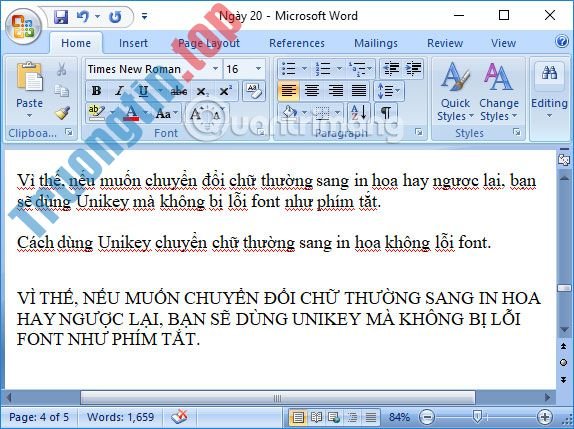The image size is (574, 429).
Task: Grow the font size
Action: (x=196, y=114)
